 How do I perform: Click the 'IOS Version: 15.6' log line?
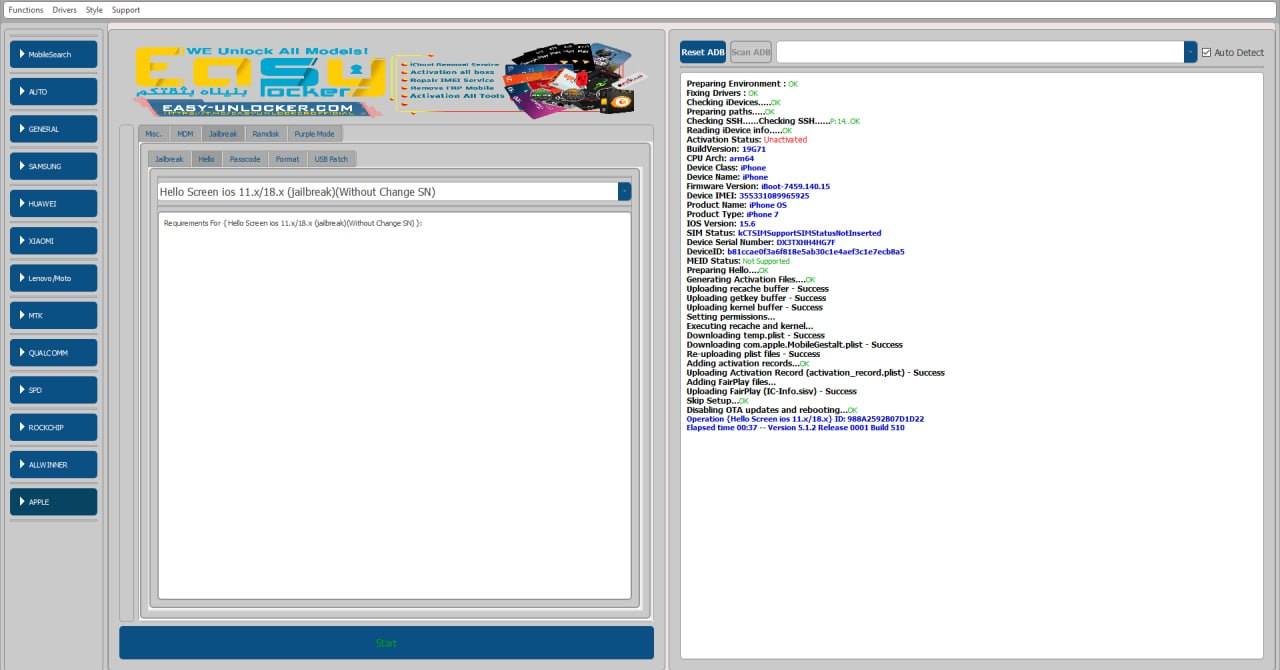[x=721, y=224]
